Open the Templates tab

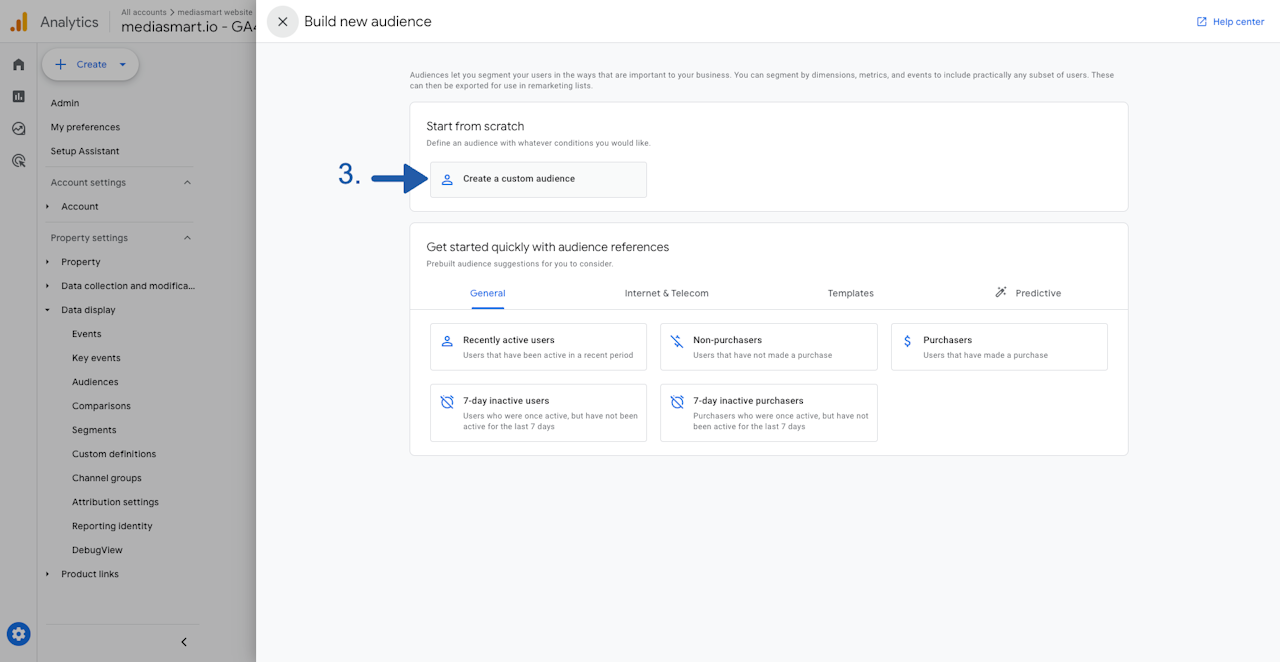click(850, 293)
